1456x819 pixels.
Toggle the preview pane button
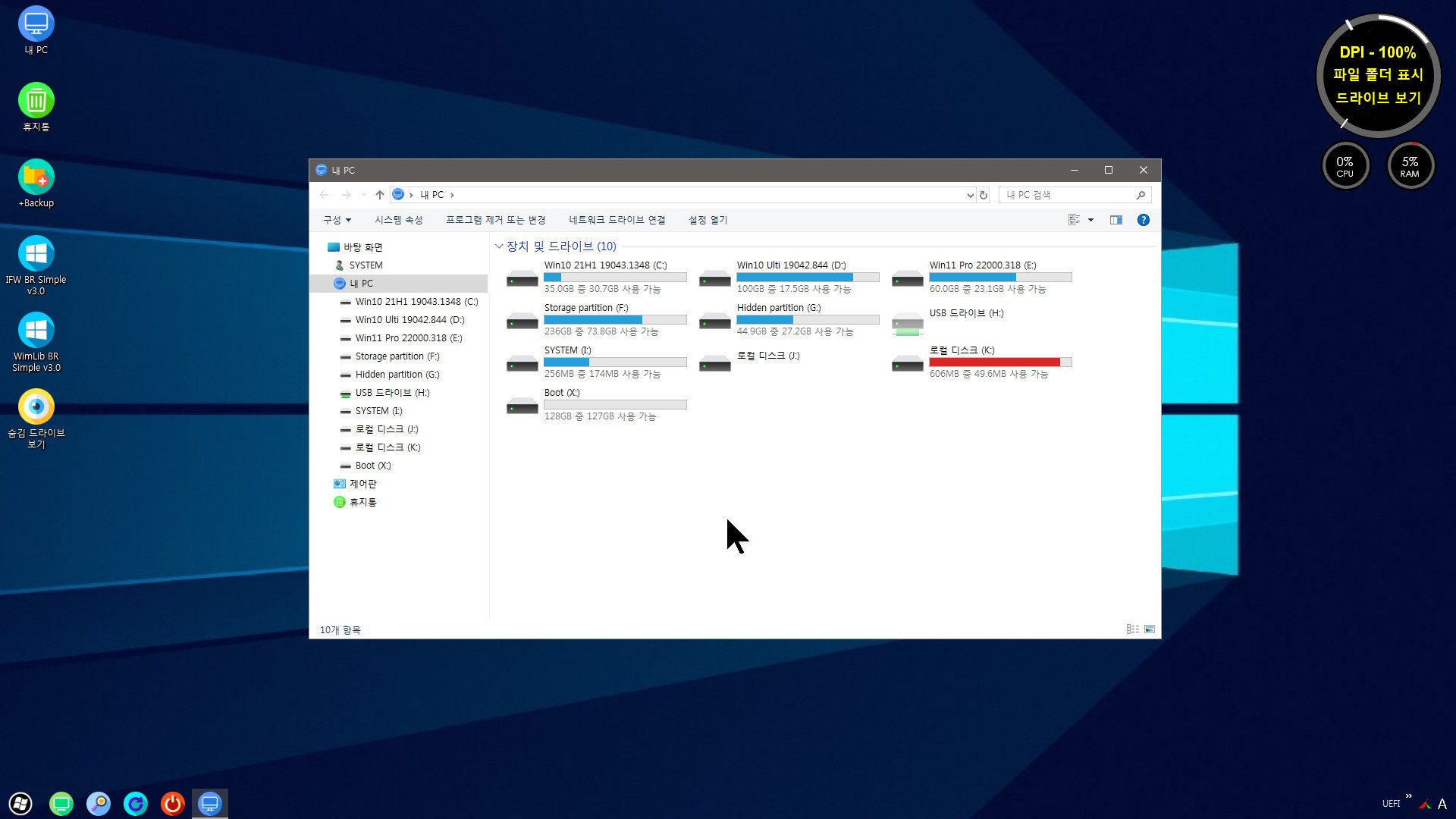1116,220
